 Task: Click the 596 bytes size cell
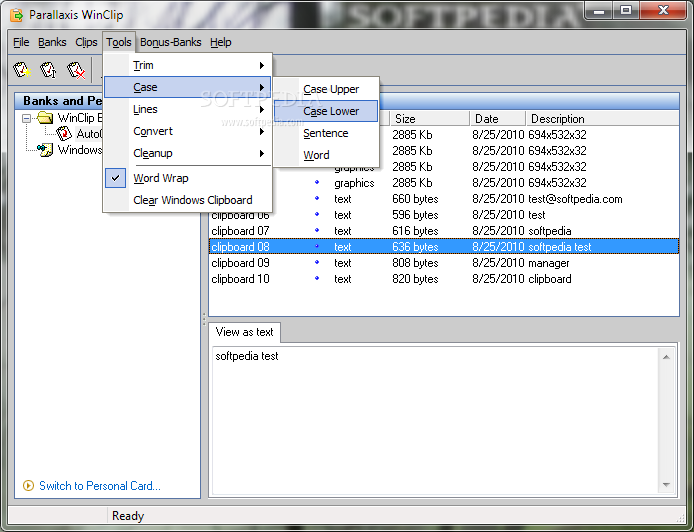point(415,215)
